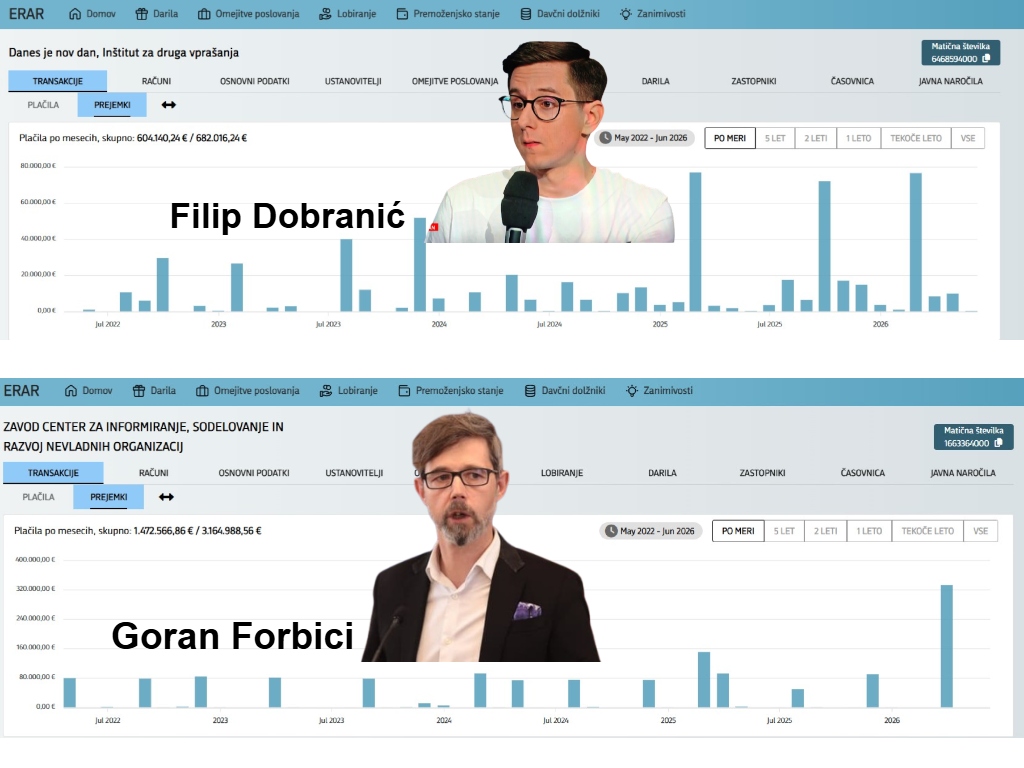This screenshot has height=768, width=1024.
Task: Click the Darila gift icon in Zavod Center header
Action: click(138, 391)
